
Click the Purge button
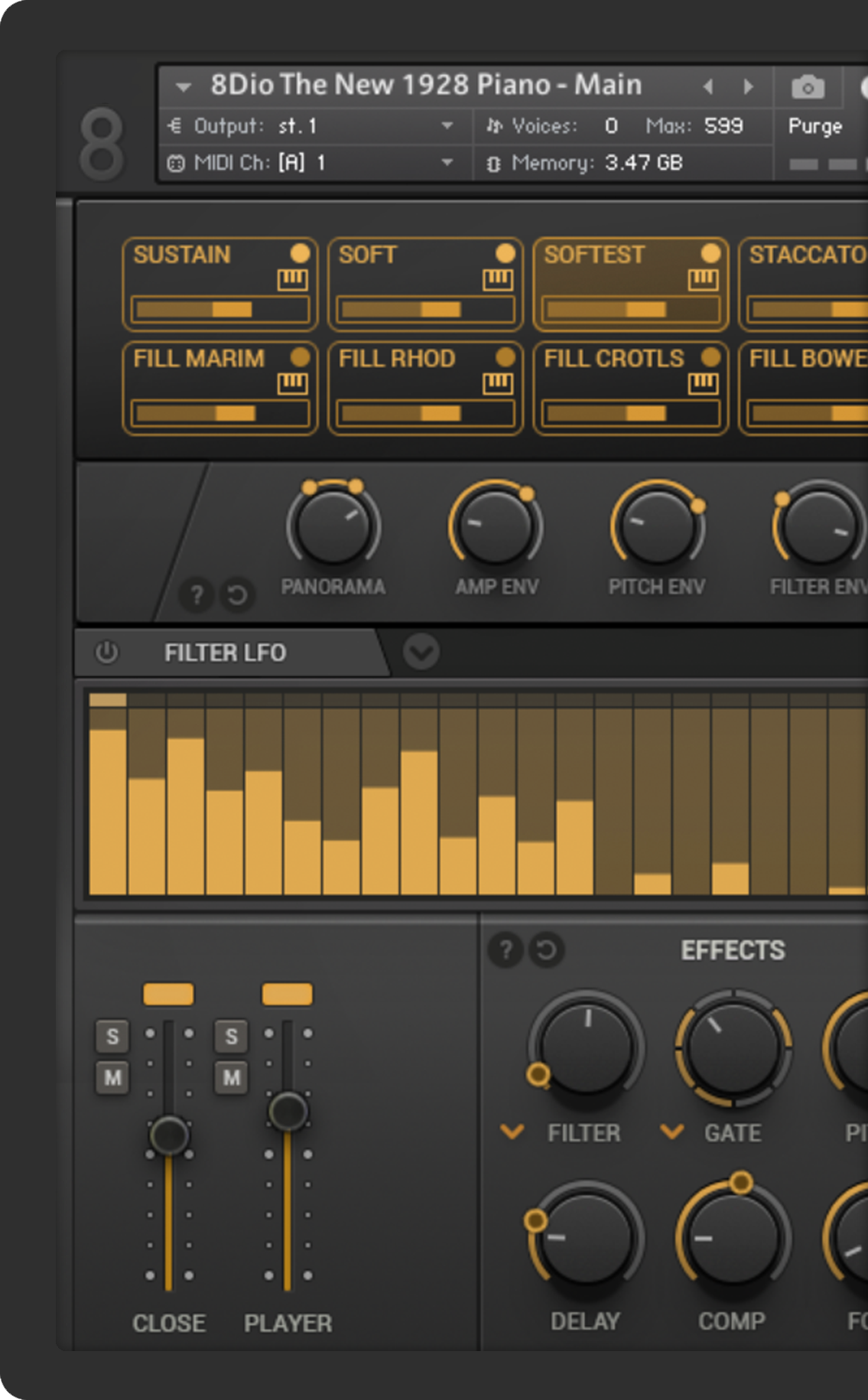(815, 126)
